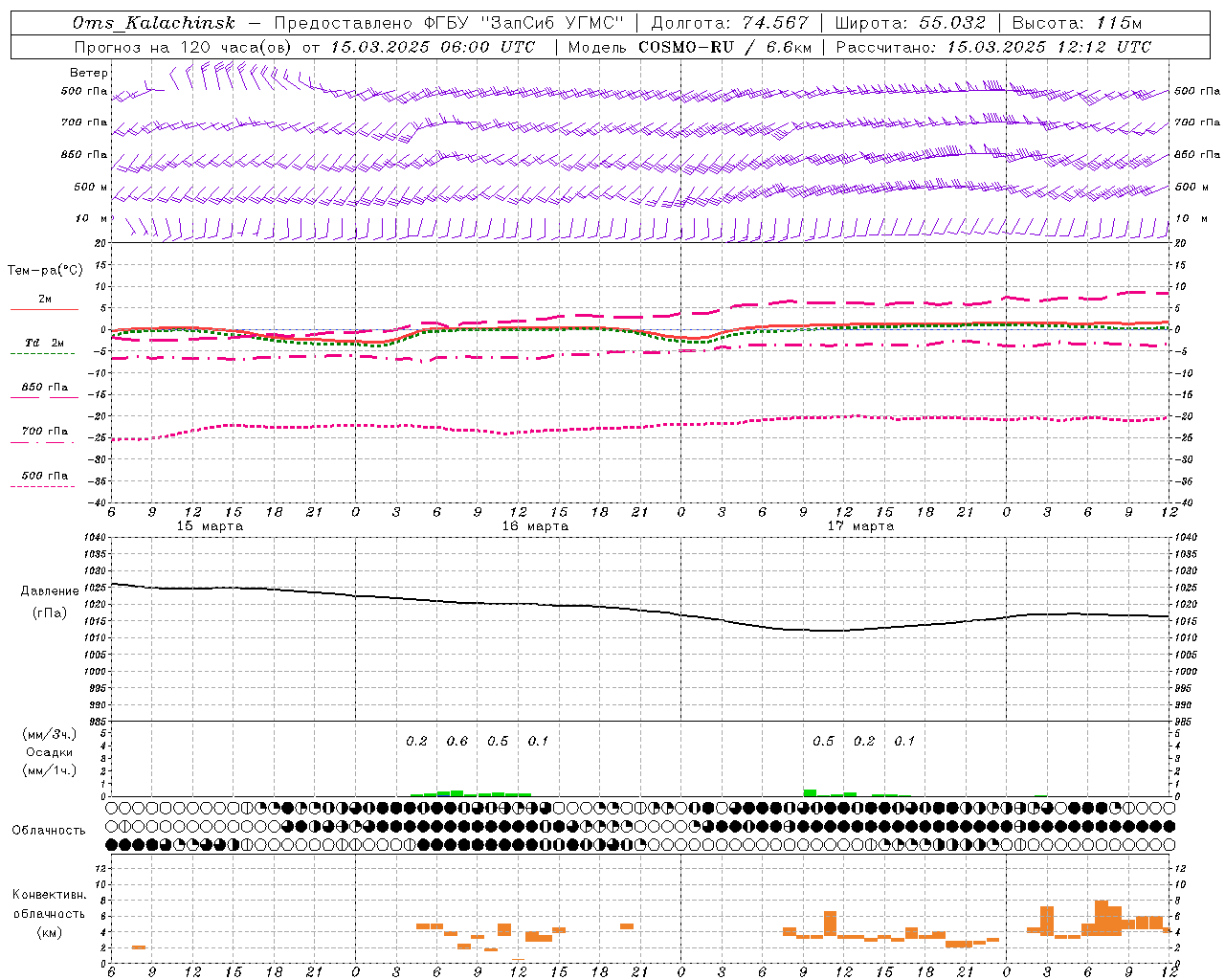The image size is (1225, 980).
Task: Click the tallest orange convective cloud bar
Action: coord(1102,918)
